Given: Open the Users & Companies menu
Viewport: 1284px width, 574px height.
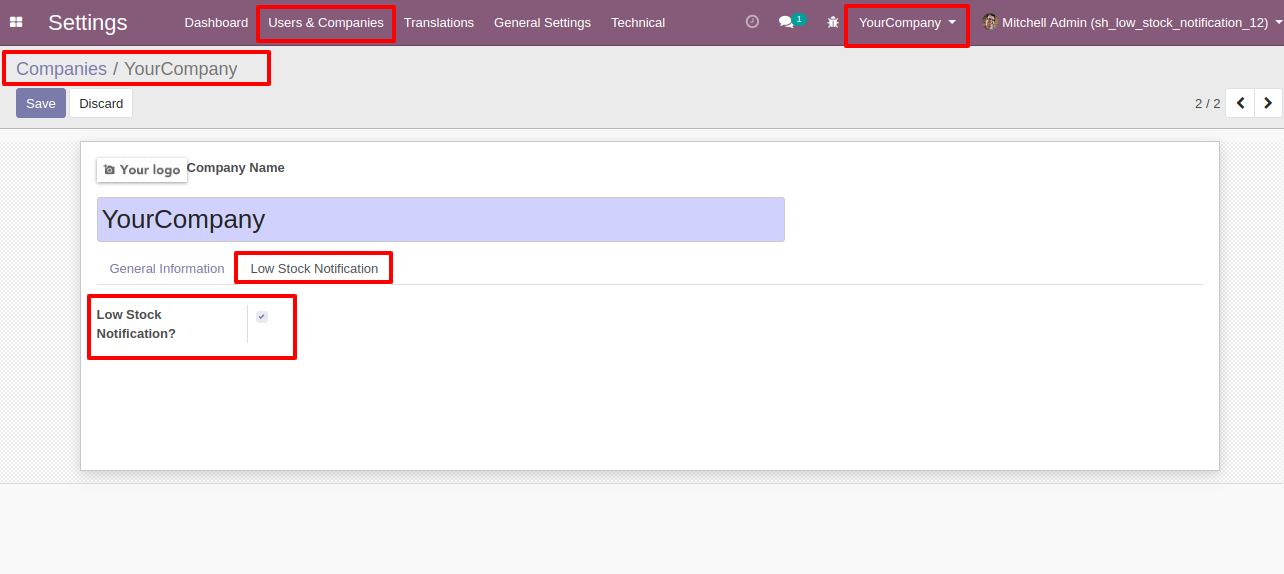Looking at the screenshot, I should point(326,22).
